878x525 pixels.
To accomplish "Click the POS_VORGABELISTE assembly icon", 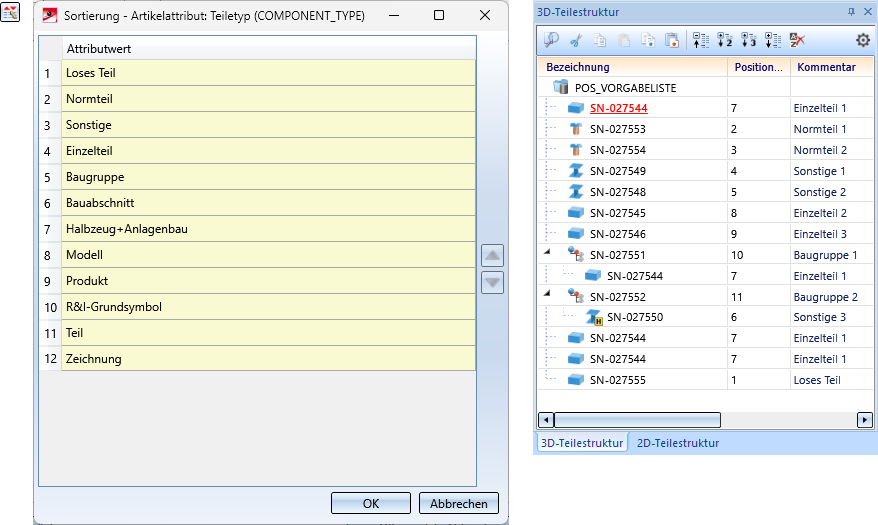I will click(561, 87).
